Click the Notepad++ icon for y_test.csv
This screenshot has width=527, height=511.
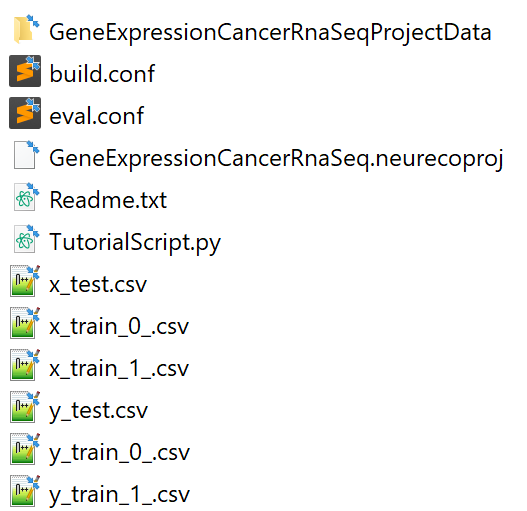pyautogui.click(x=25, y=407)
